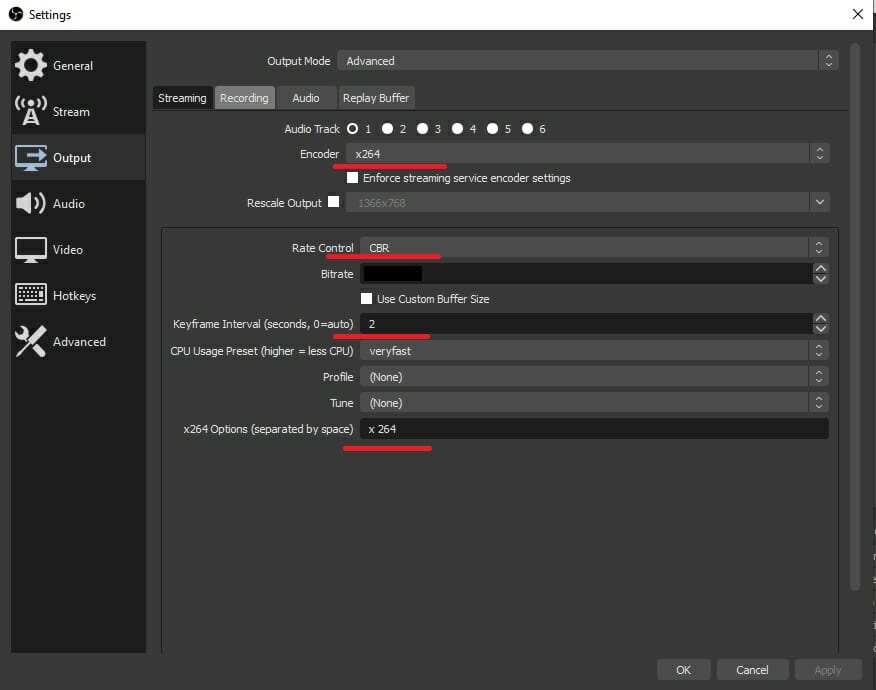876x690 pixels.
Task: Close the Settings window
Action: pos(858,14)
